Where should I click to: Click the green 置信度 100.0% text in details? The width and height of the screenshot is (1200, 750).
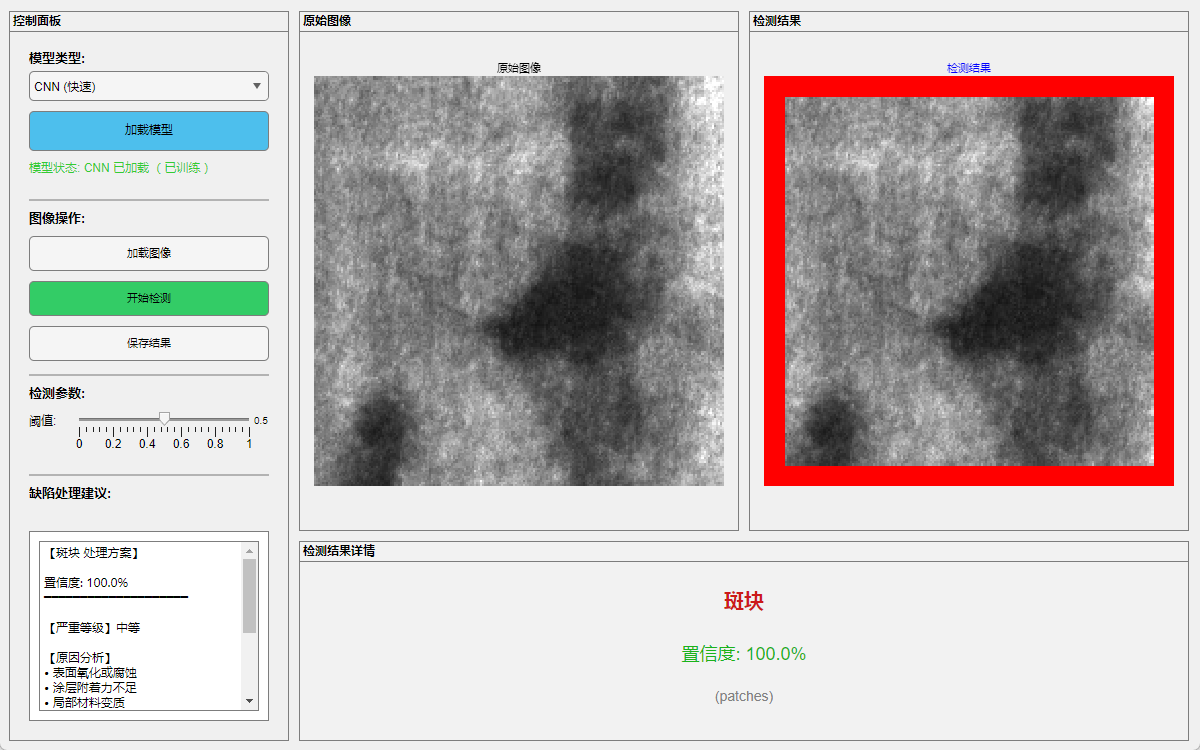click(744, 654)
